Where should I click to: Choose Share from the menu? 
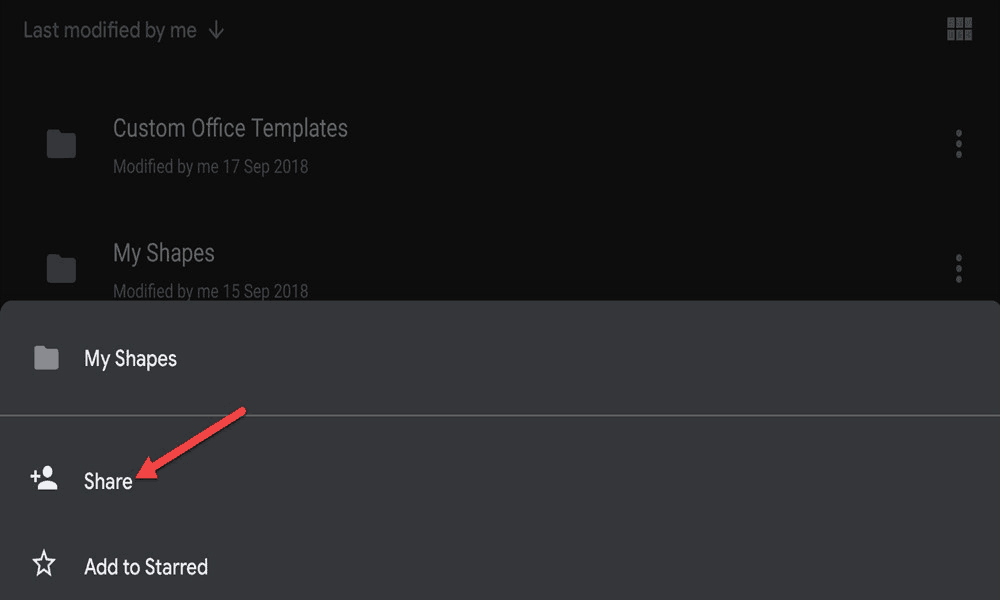[108, 481]
